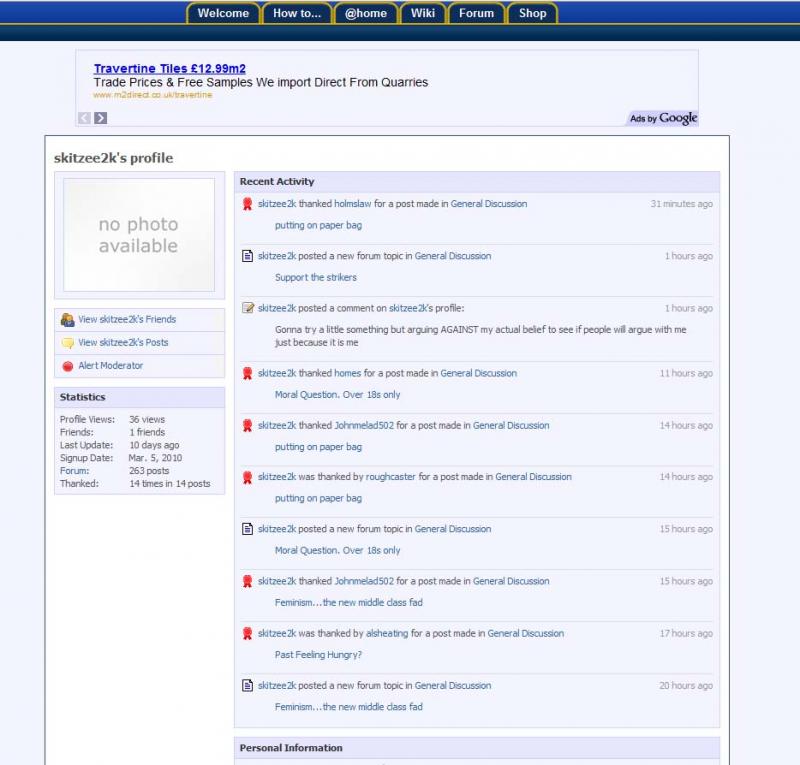This screenshot has width=800, height=765.
Task: Click the ad's next arrow button
Action: [x=101, y=118]
